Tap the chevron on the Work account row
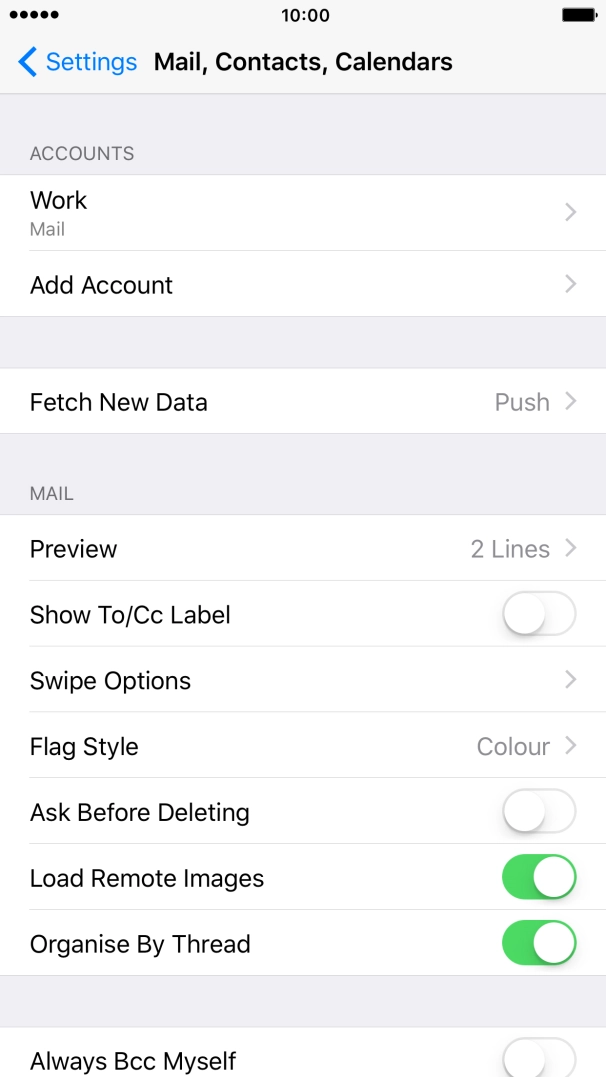 (570, 212)
